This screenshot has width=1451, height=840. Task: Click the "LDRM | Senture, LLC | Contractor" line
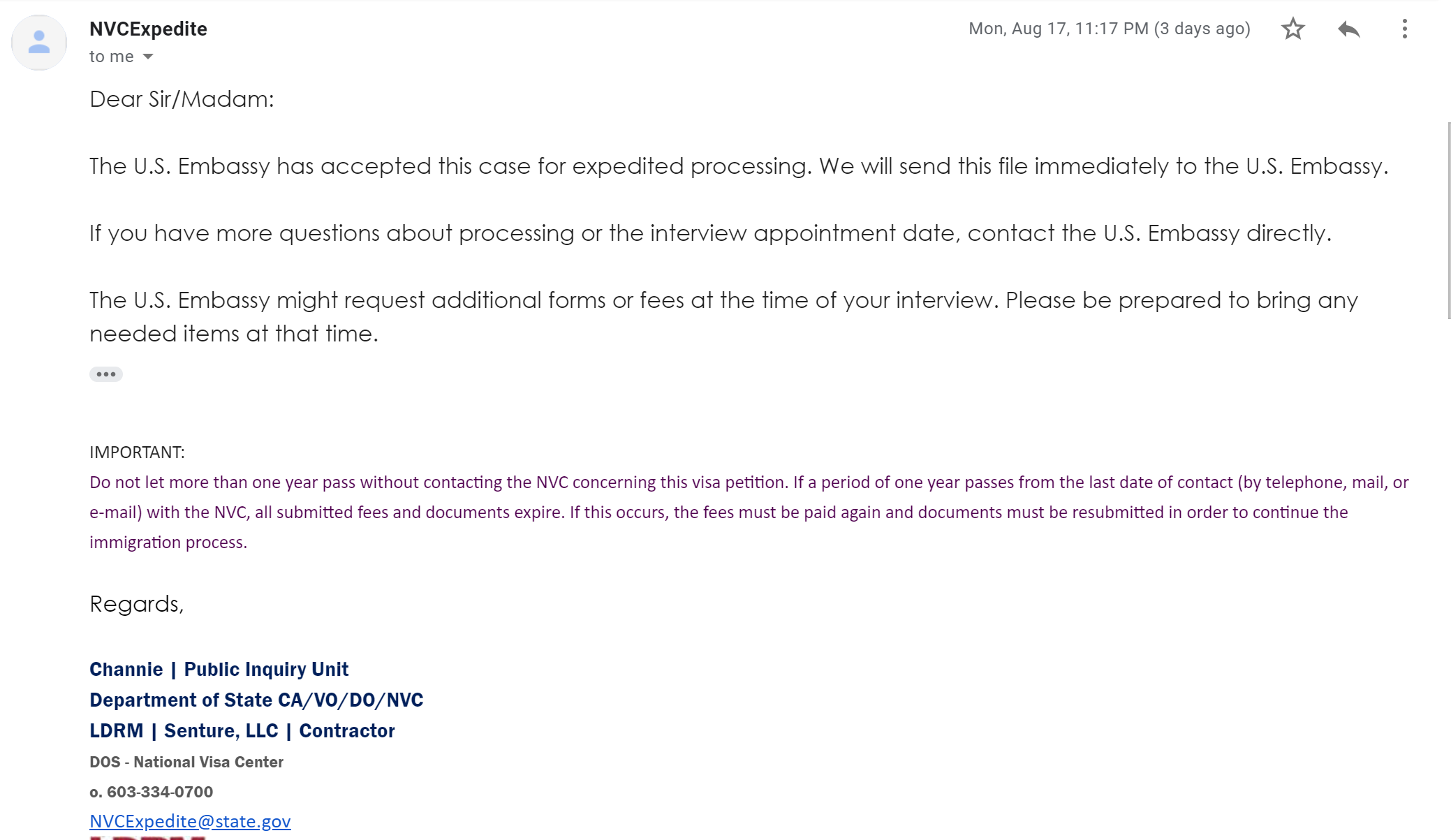[x=242, y=730]
